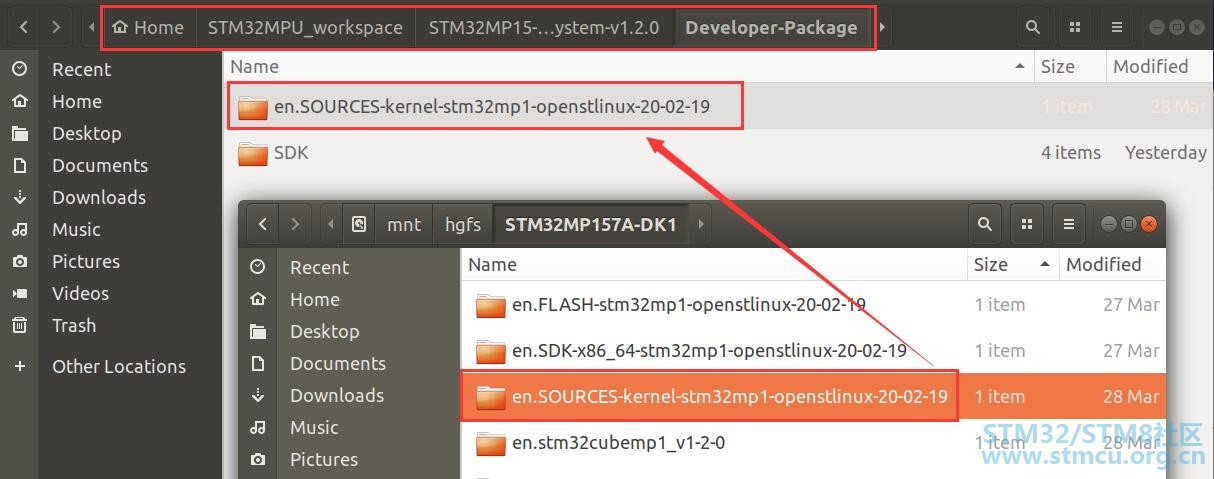This screenshot has width=1214, height=479.
Task: Open hgfs breadcrumb in front window
Action: 463,224
